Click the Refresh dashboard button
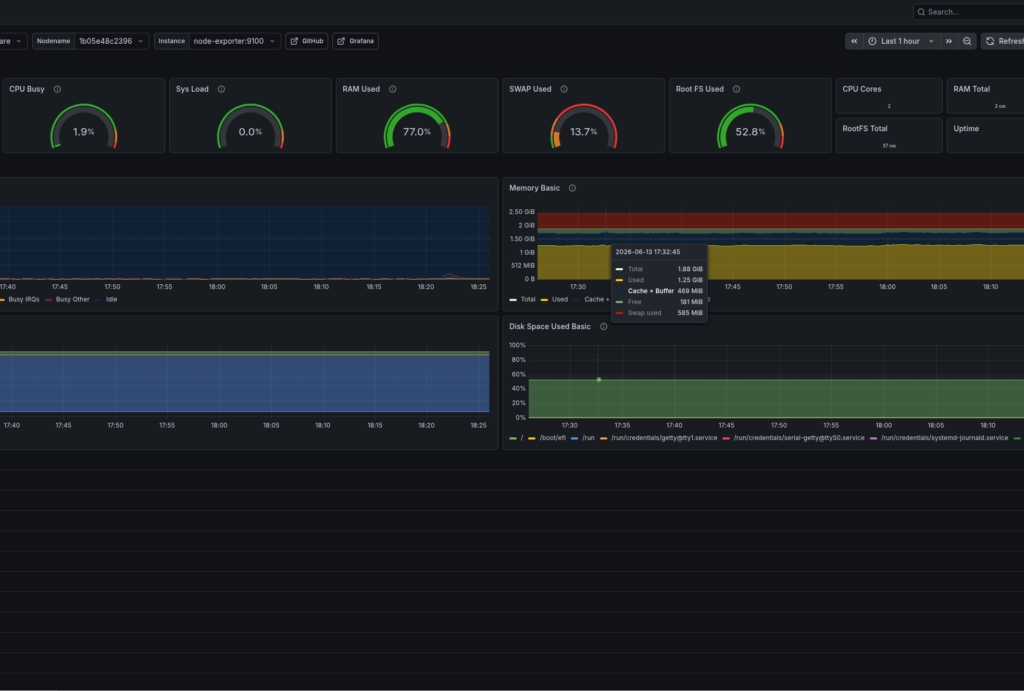 pyautogui.click(x=1004, y=41)
